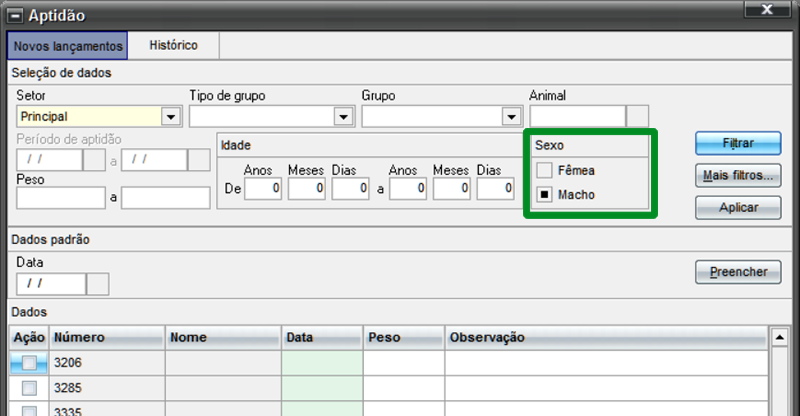Click the Idade 'De' Anos field
The height and width of the screenshot is (416, 800).
pos(263,189)
